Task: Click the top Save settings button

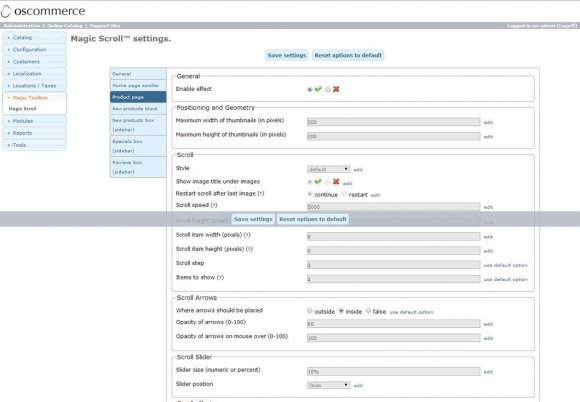Action: click(287, 55)
